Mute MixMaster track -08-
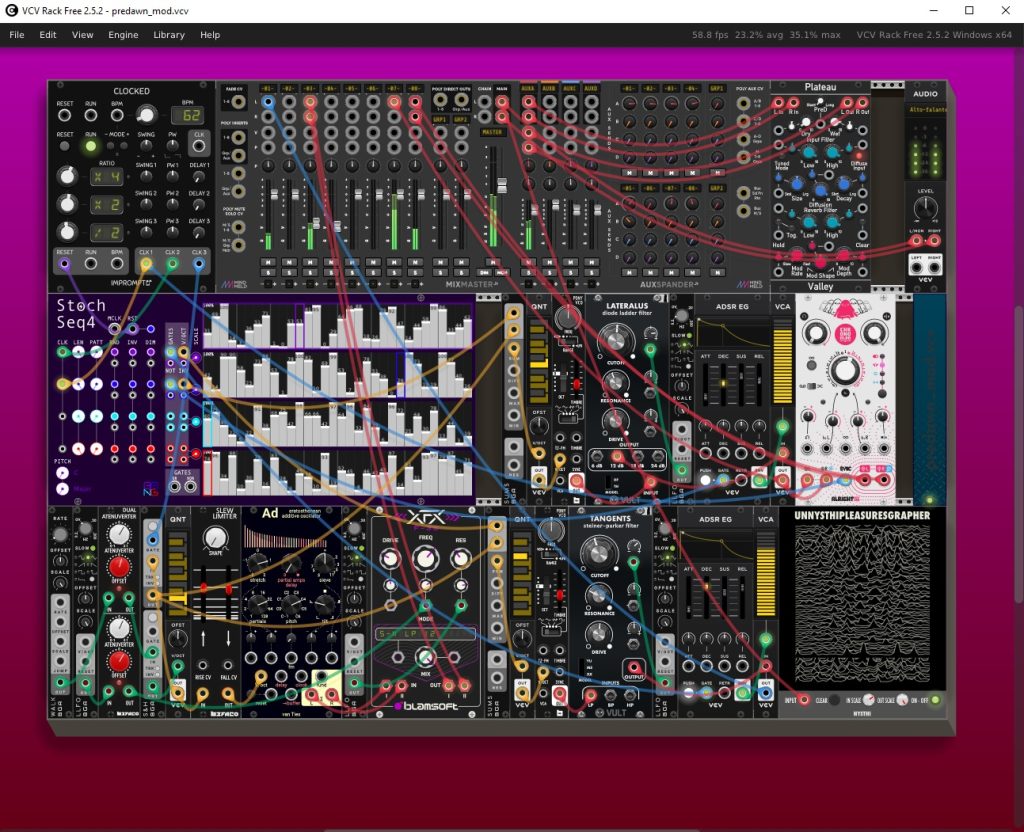 pos(415,263)
